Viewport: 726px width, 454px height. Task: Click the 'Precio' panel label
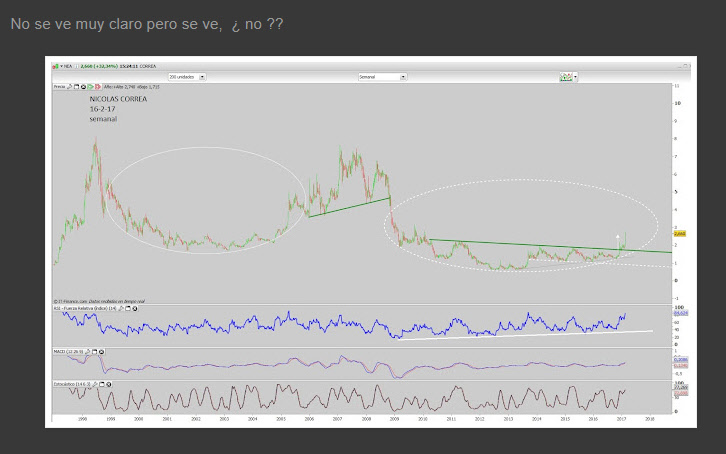59,87
